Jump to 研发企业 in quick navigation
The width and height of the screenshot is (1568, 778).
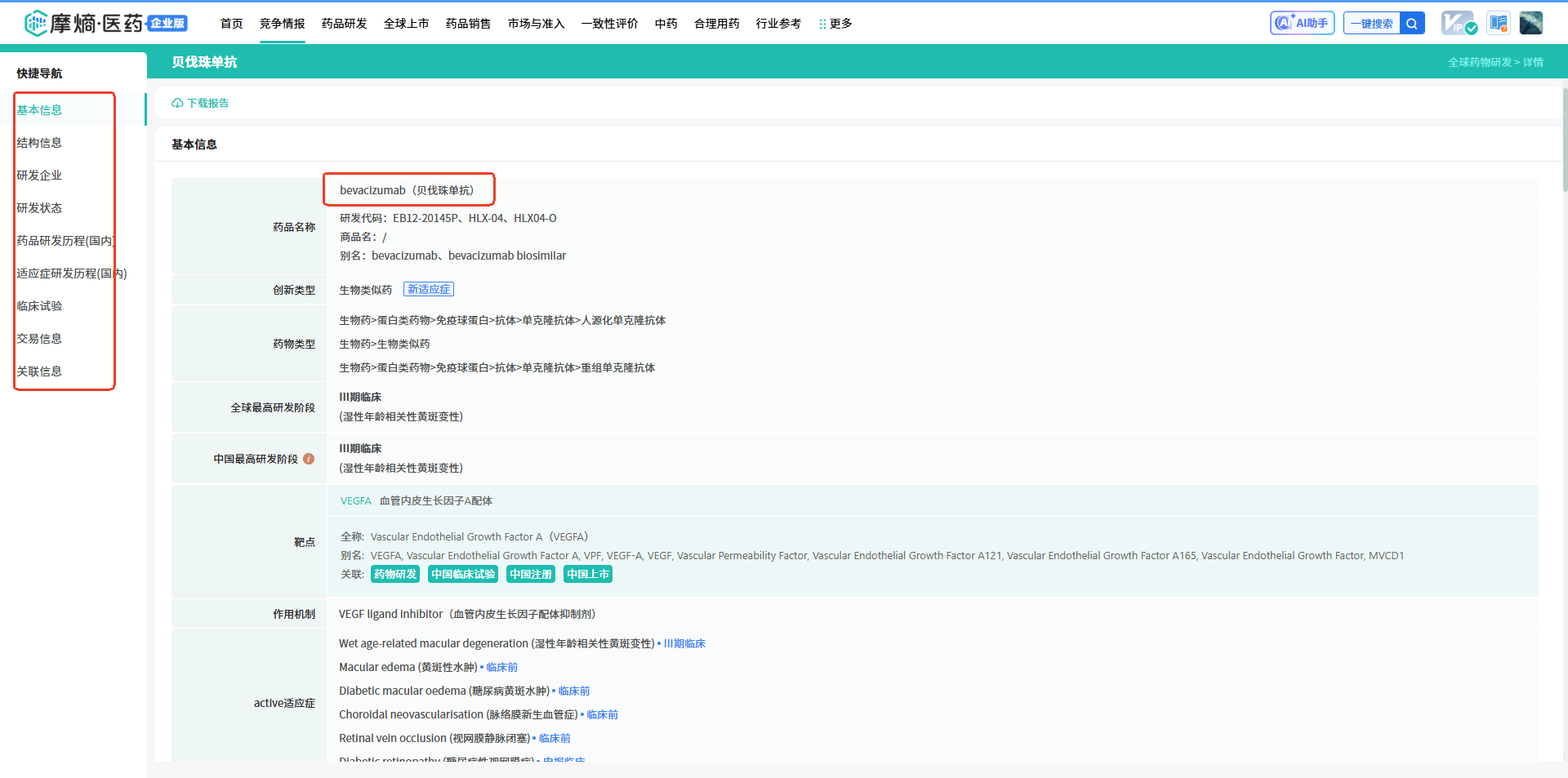tap(39, 176)
